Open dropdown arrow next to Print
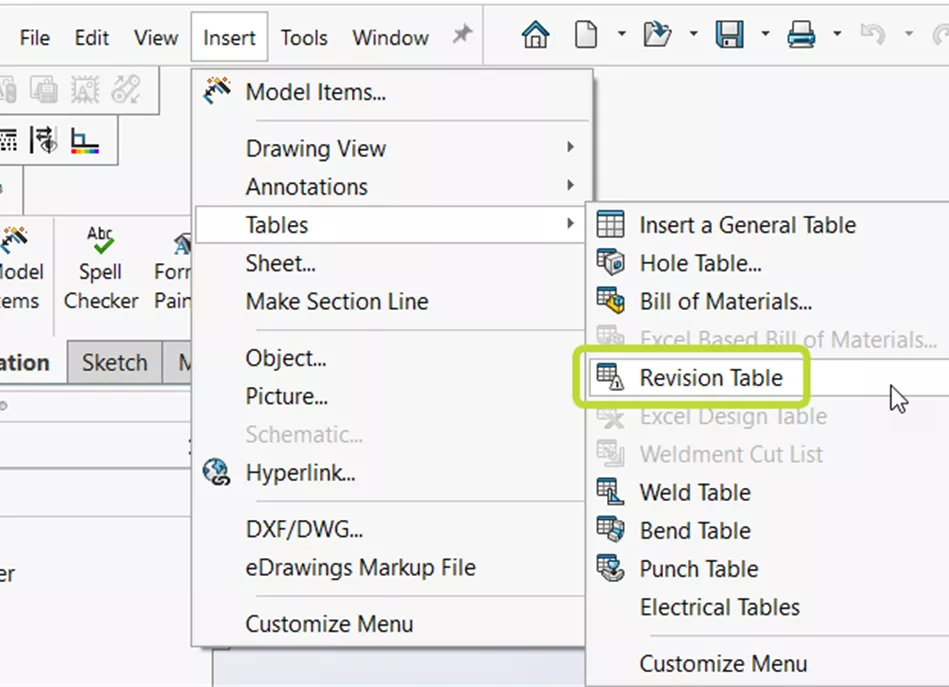 pyautogui.click(x=837, y=36)
